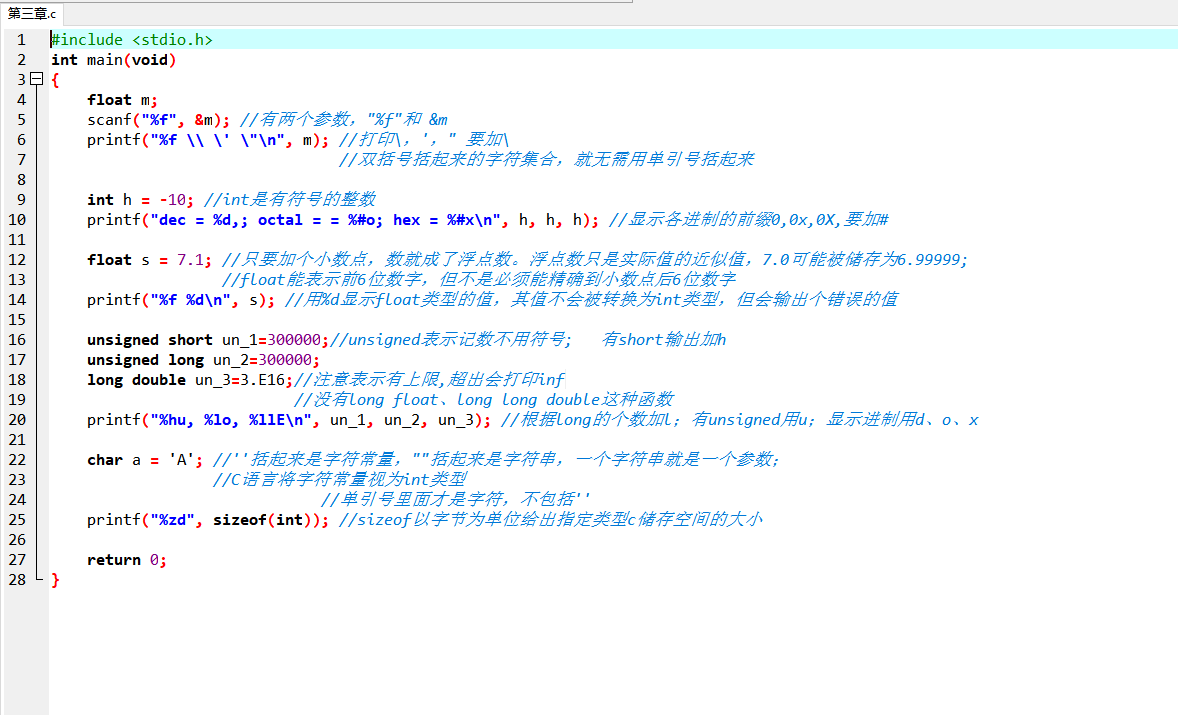
Task: Click the scanf("%f", &m) statement
Action: pos(159,120)
